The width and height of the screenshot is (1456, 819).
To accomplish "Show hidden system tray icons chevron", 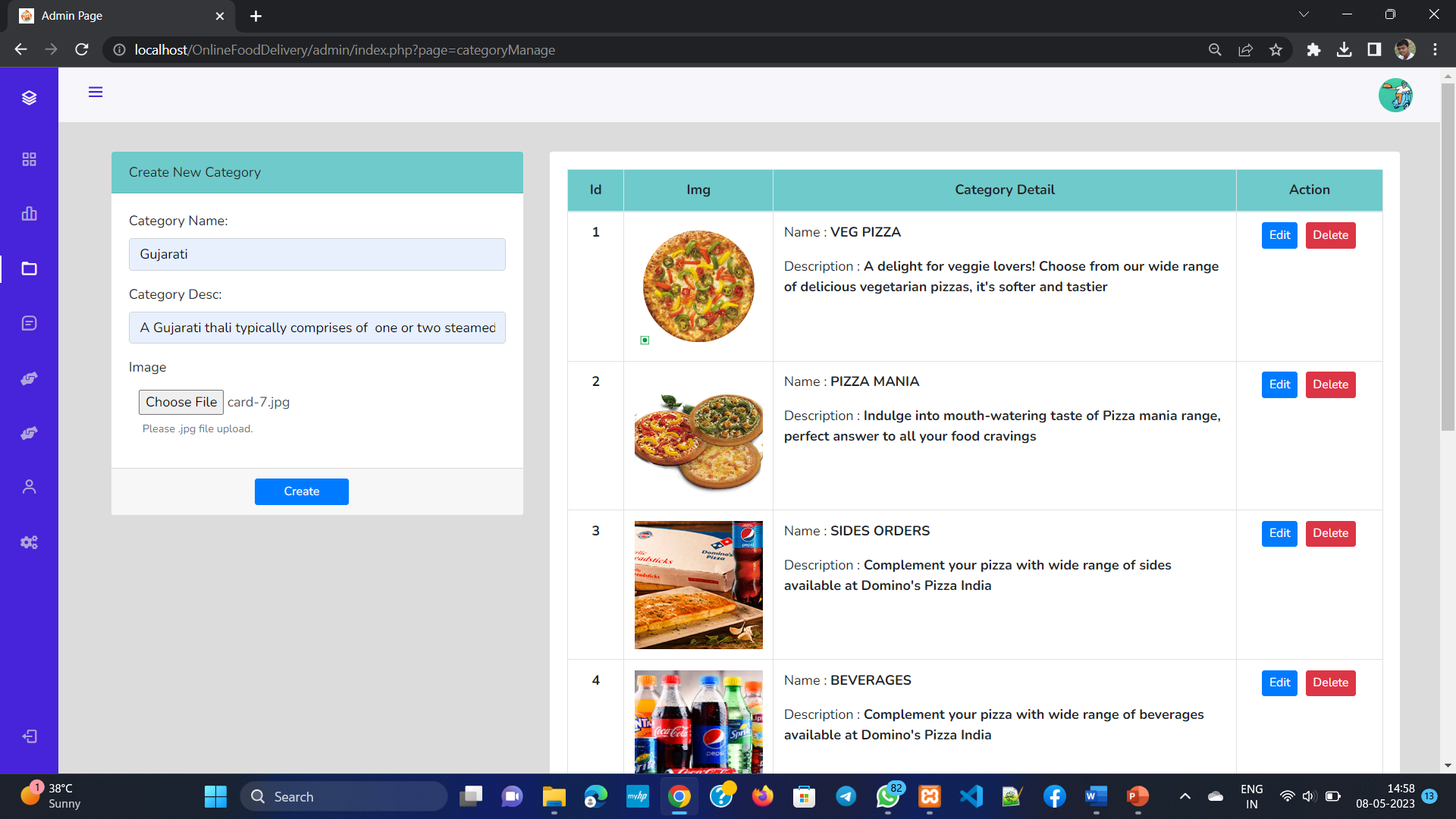I will 1185,796.
